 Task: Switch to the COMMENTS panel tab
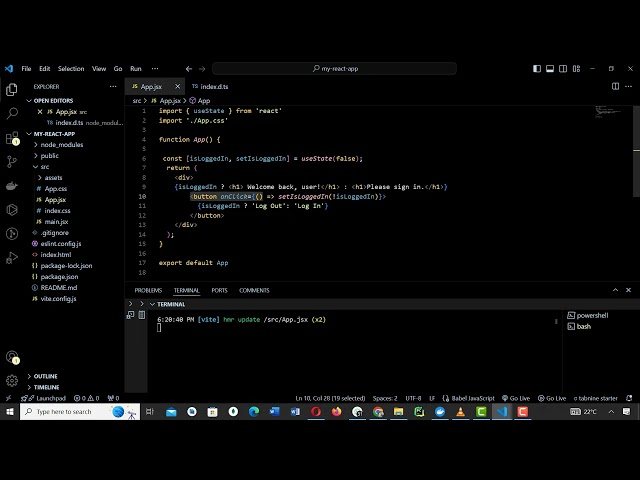tap(254, 290)
